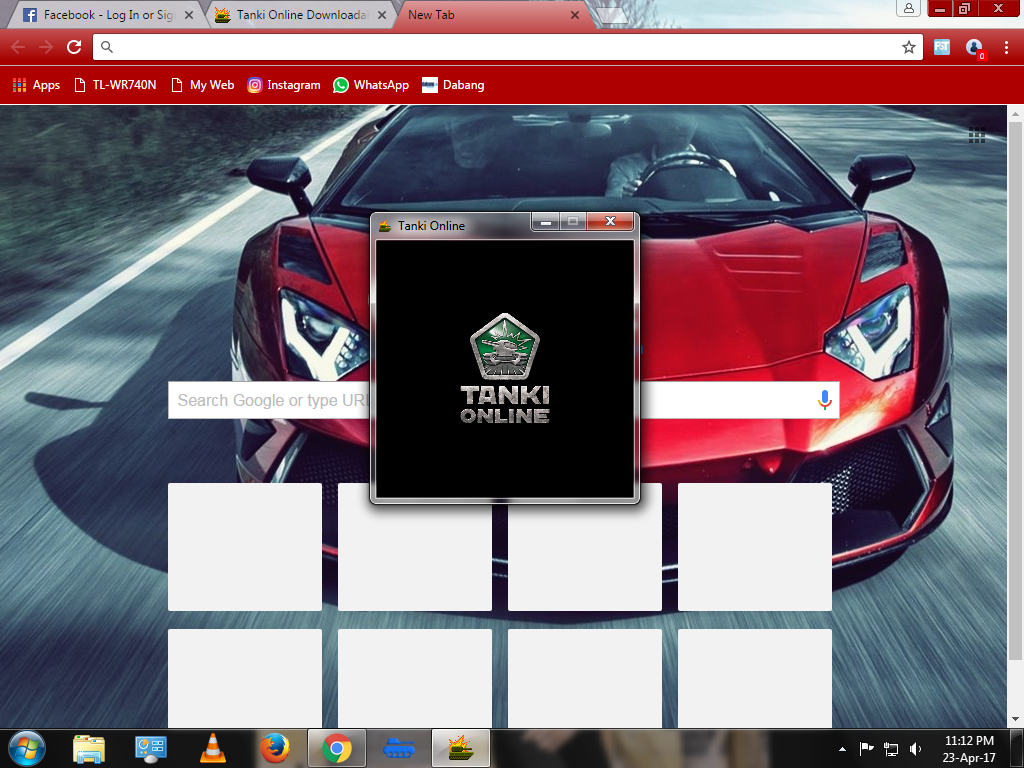Expand hidden icons in system tray
Screen dimensions: 1024x768
point(841,748)
